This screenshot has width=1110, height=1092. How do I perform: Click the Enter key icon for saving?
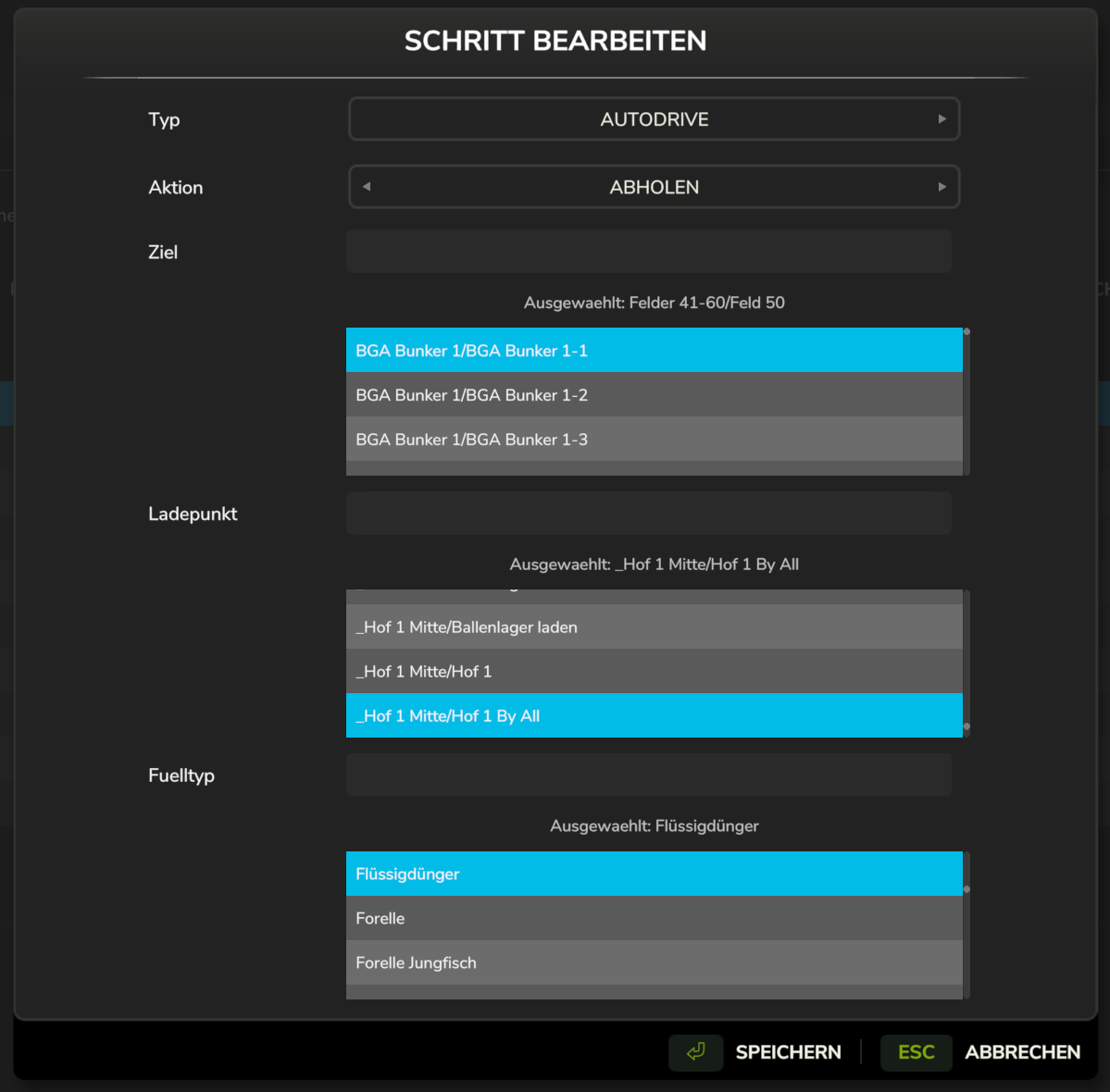click(x=696, y=1051)
